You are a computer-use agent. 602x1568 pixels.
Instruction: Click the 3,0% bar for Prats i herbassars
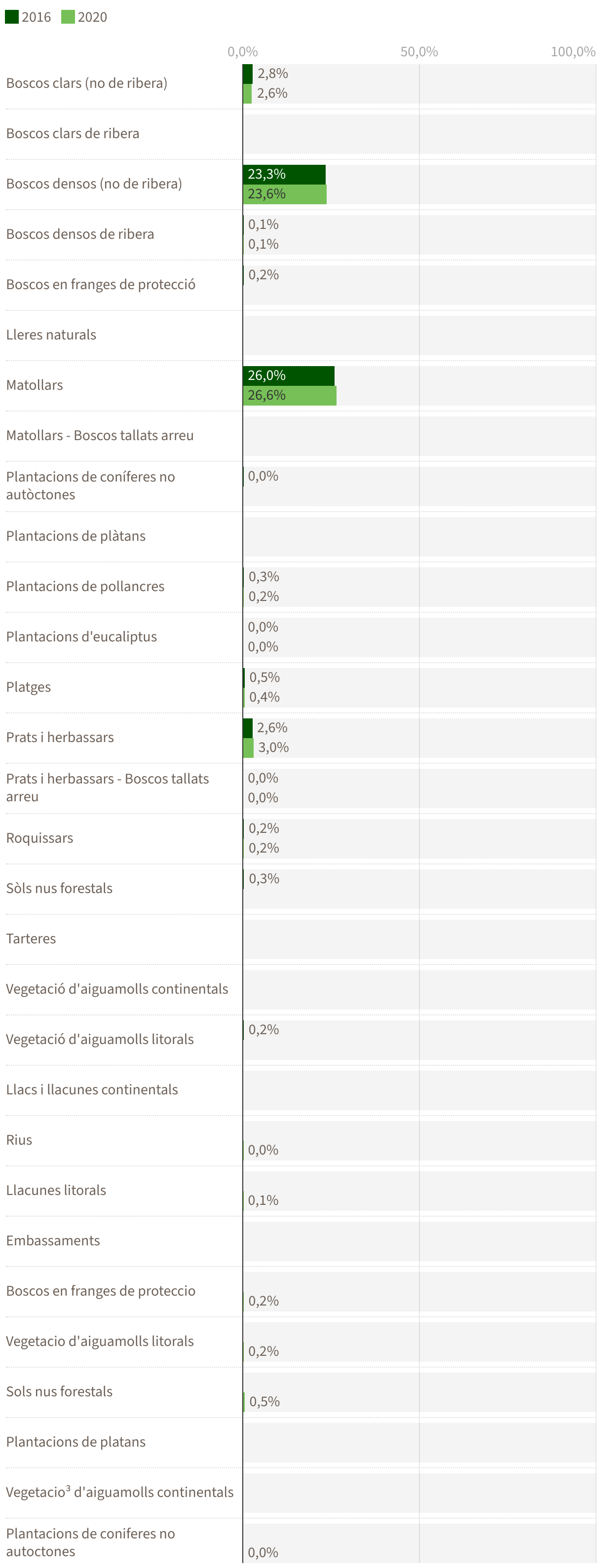pyautogui.click(x=248, y=748)
